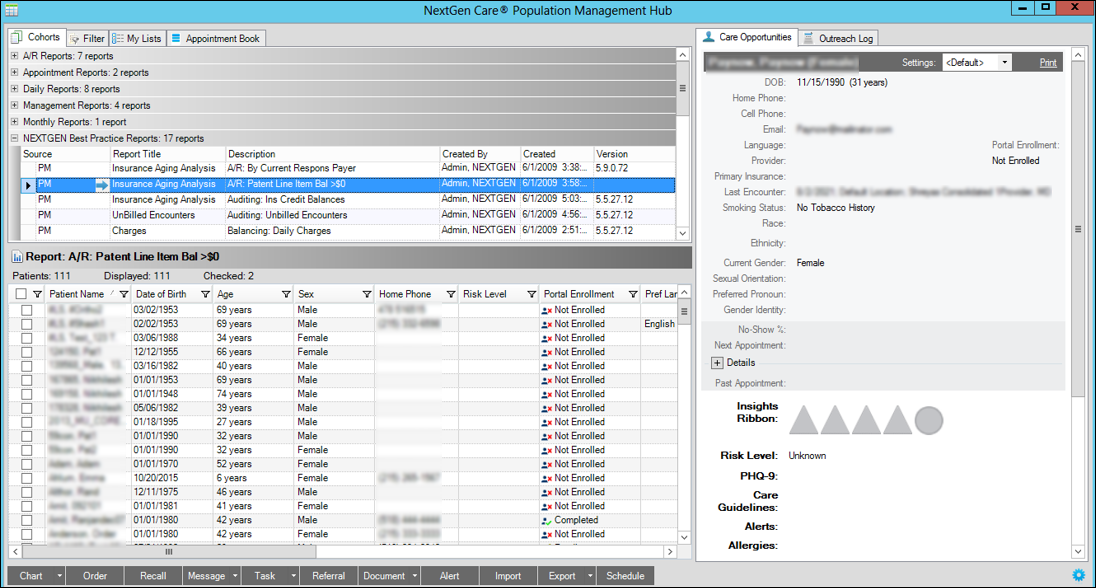Click the run-report arrow icon on selected row
1096x588 pixels.
coord(102,185)
